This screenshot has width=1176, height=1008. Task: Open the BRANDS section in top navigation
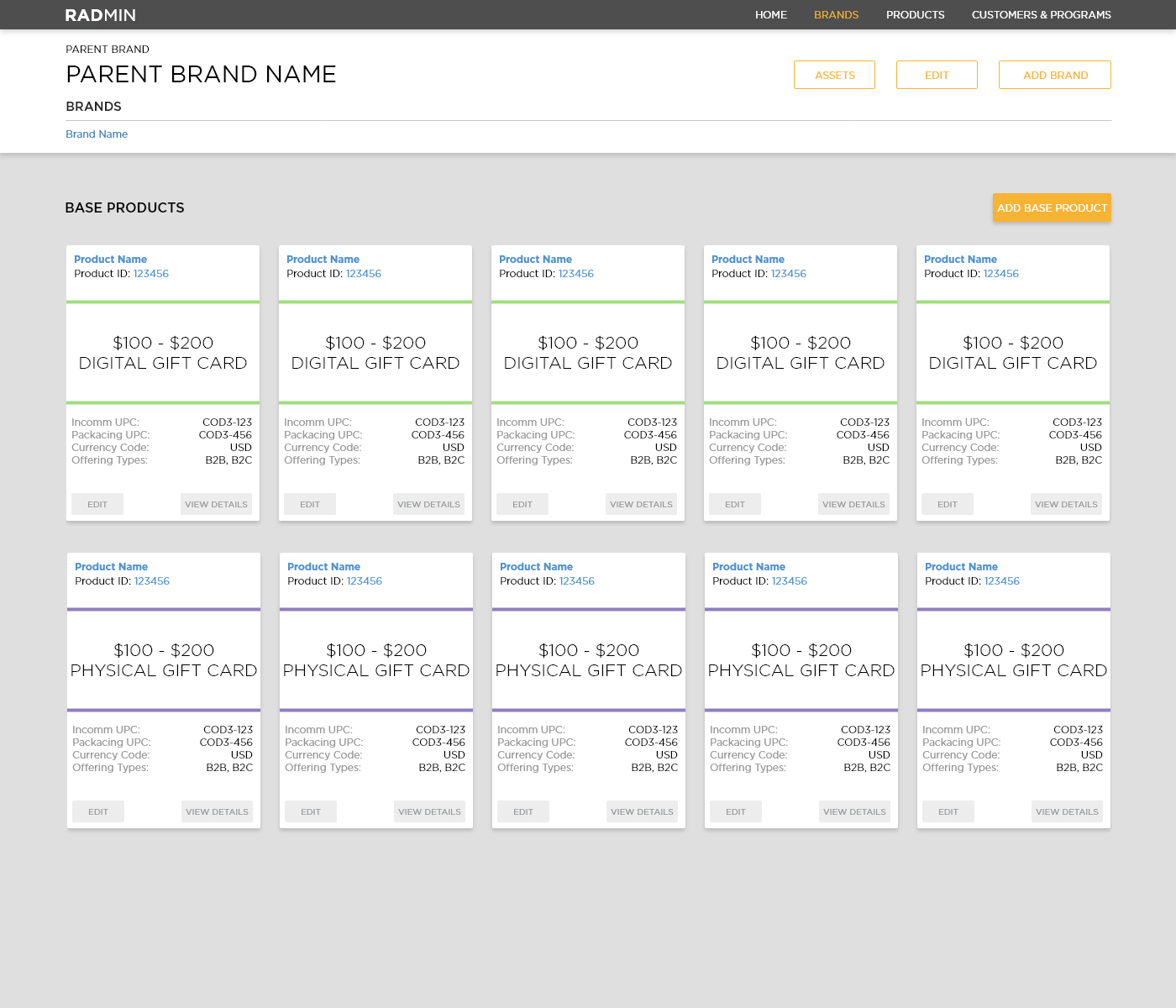click(836, 14)
